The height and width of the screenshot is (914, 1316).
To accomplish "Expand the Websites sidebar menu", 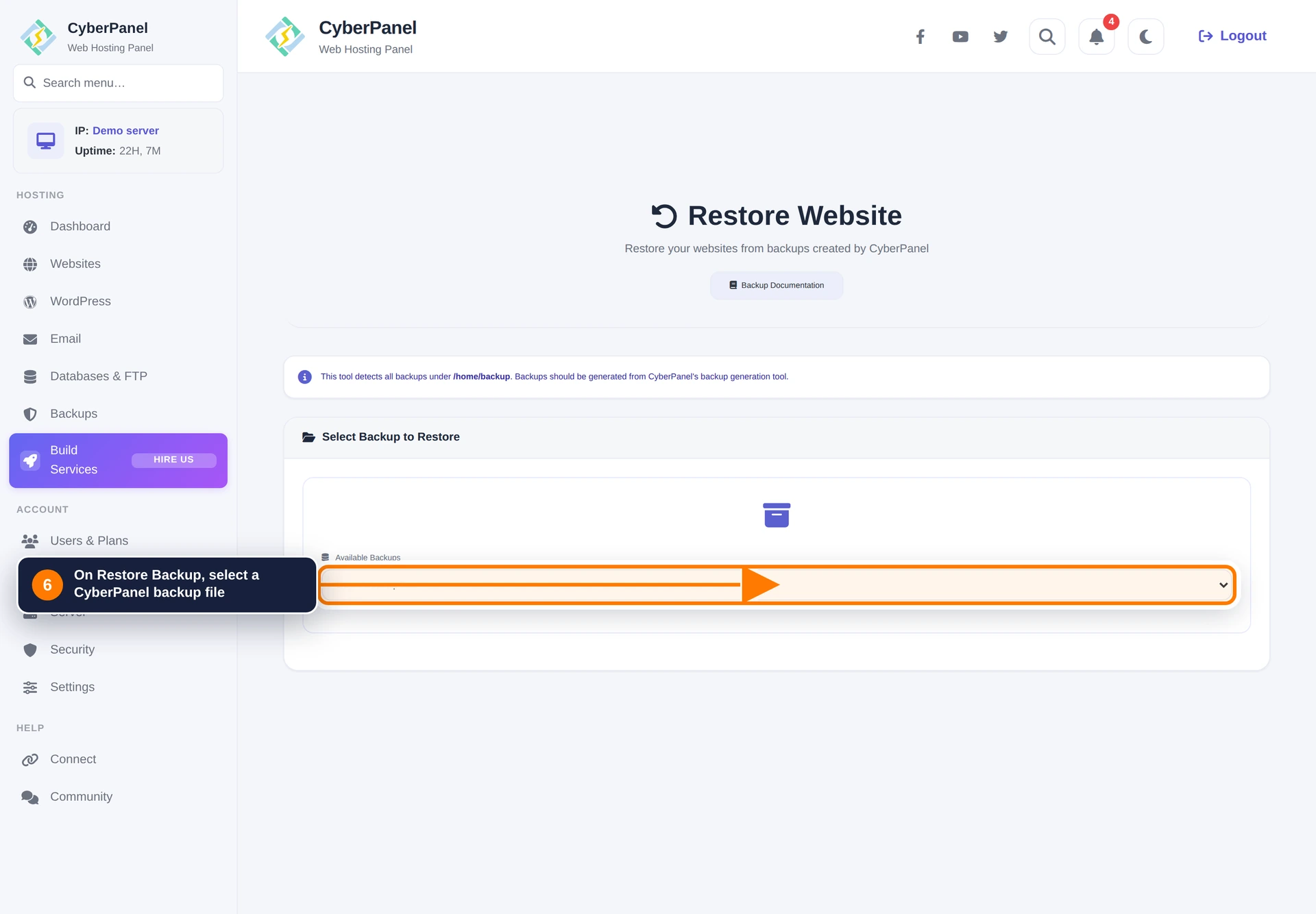I will point(75,264).
